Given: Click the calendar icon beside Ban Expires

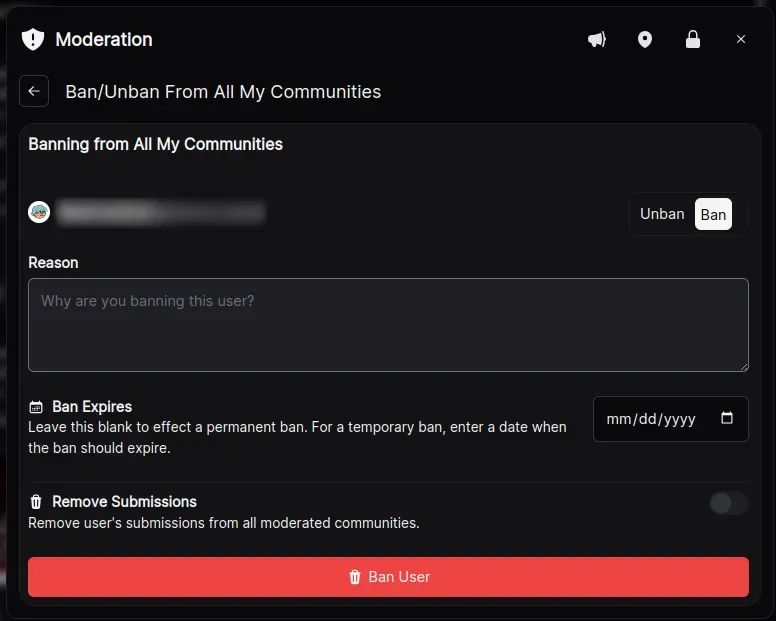Looking at the screenshot, I should (36, 407).
